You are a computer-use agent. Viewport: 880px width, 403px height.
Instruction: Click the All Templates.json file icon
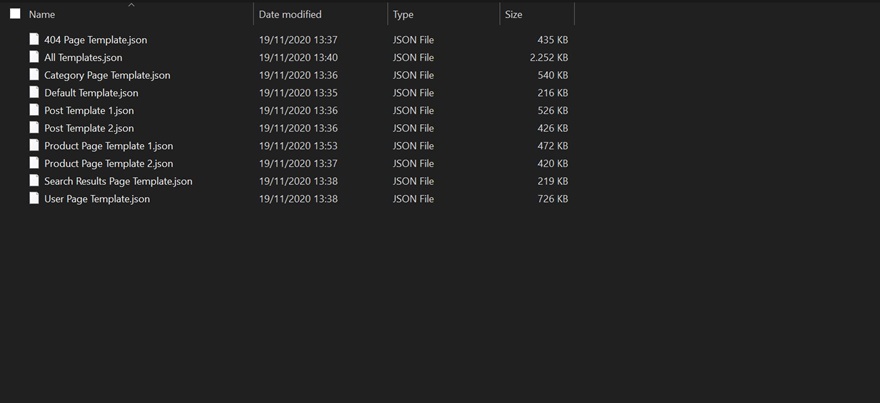pos(34,57)
